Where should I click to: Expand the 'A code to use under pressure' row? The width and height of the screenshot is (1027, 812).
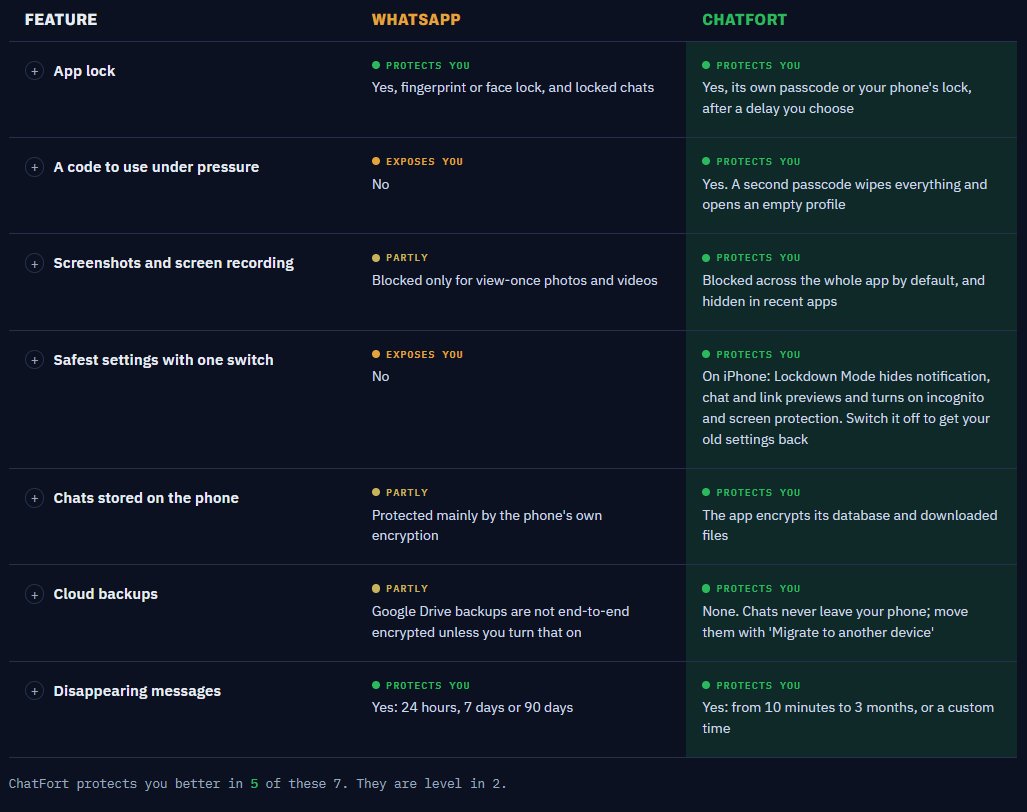[35, 167]
